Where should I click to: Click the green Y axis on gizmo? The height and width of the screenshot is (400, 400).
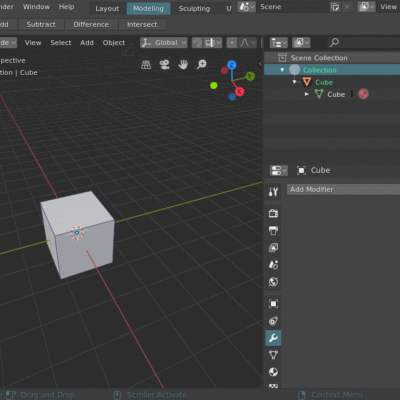250,76
